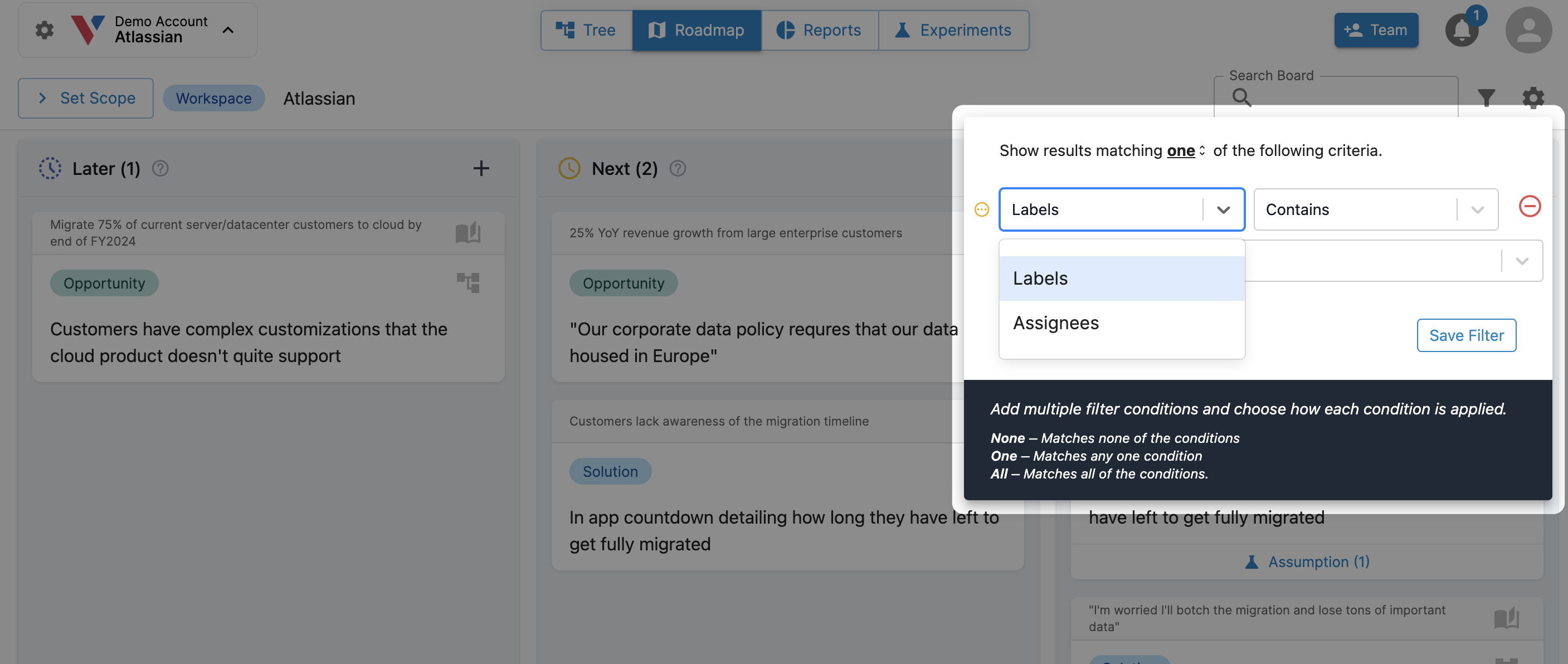Select the Opportunity tag in the Next column
Viewport: 1568px width, 664px height.
point(624,283)
